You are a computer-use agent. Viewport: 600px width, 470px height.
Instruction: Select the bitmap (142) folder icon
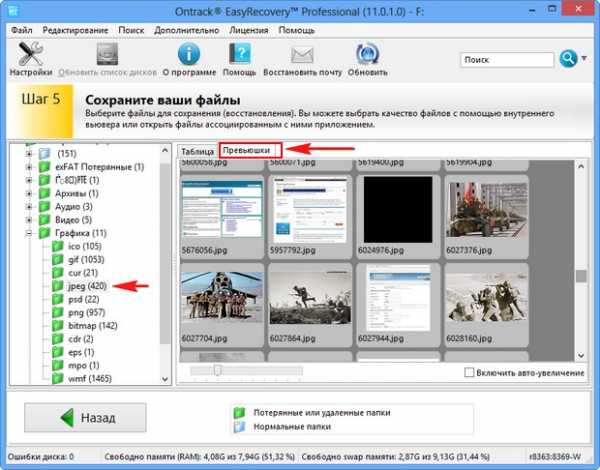(58, 325)
